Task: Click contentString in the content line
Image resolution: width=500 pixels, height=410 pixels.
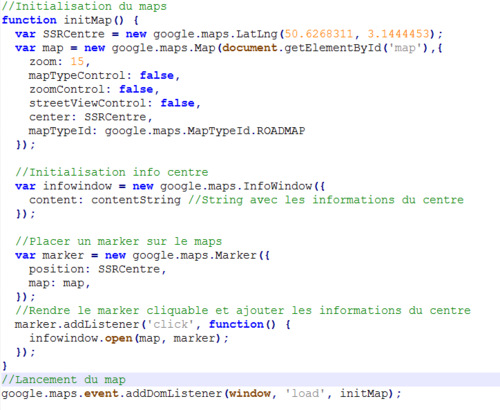Action: pyautogui.click(x=136, y=200)
